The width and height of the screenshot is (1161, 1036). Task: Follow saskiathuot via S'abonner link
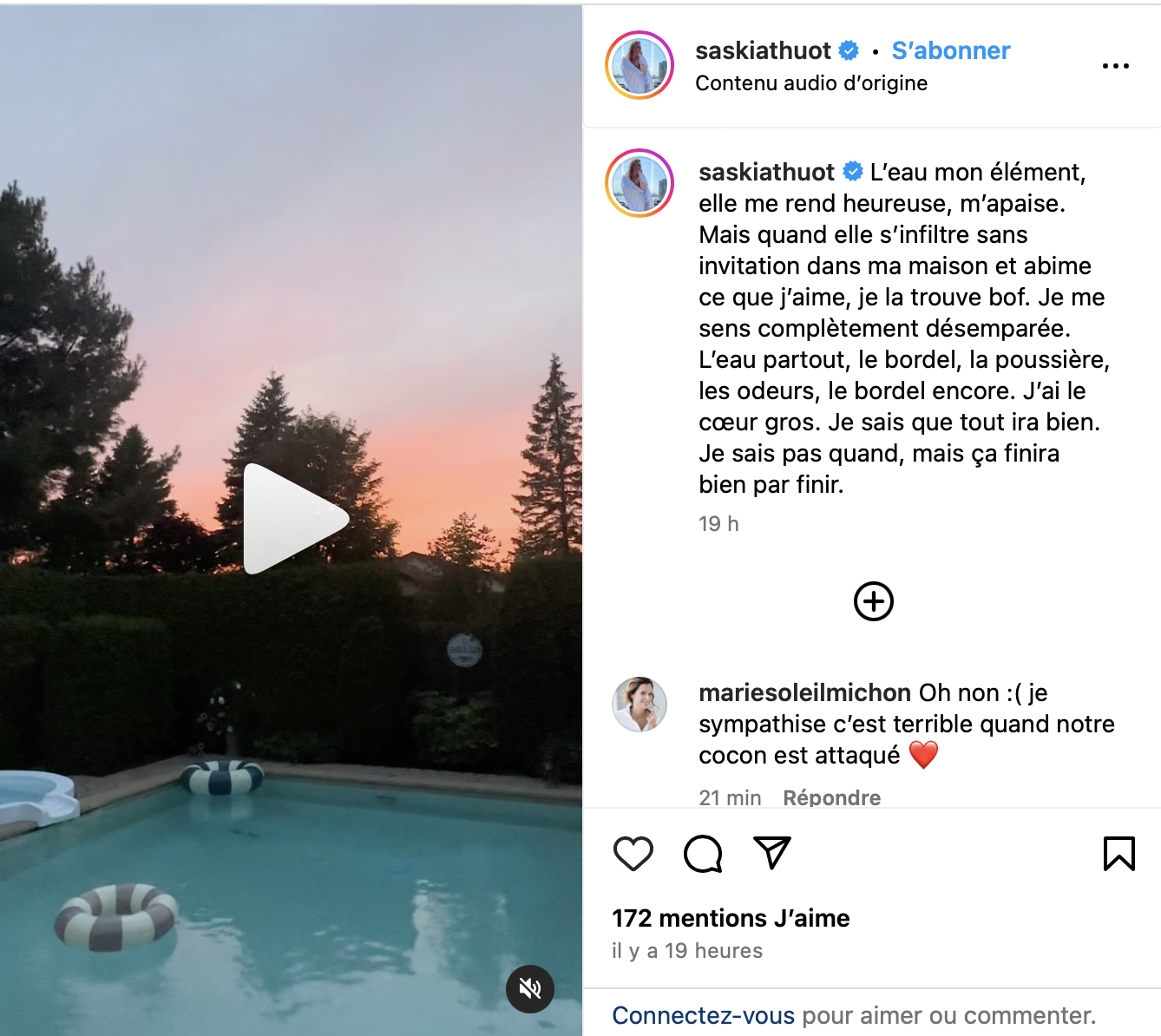[951, 51]
